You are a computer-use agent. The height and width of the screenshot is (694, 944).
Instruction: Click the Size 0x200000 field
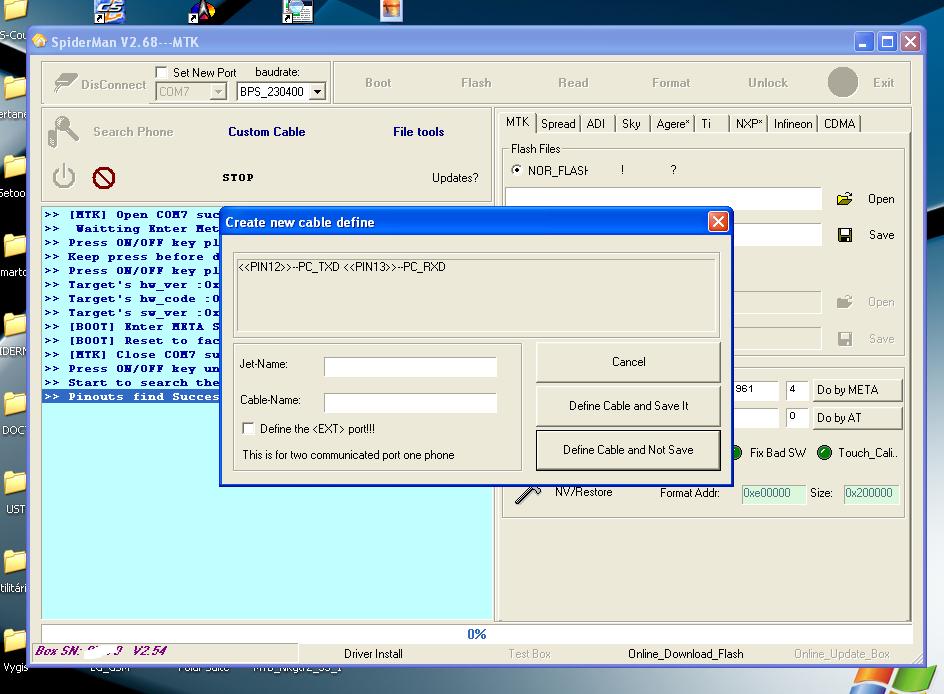coord(871,494)
